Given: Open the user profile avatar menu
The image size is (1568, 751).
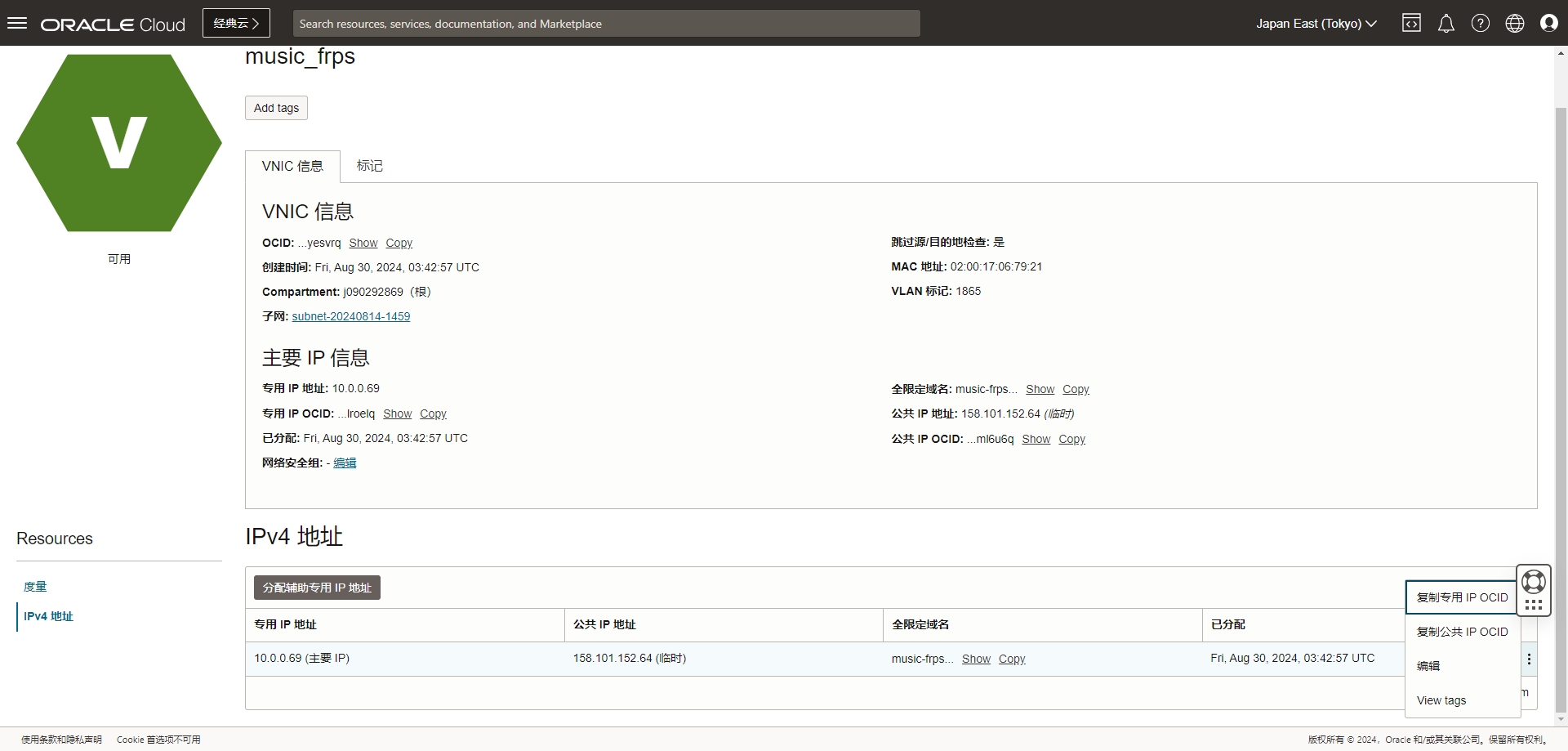Looking at the screenshot, I should (1548, 23).
